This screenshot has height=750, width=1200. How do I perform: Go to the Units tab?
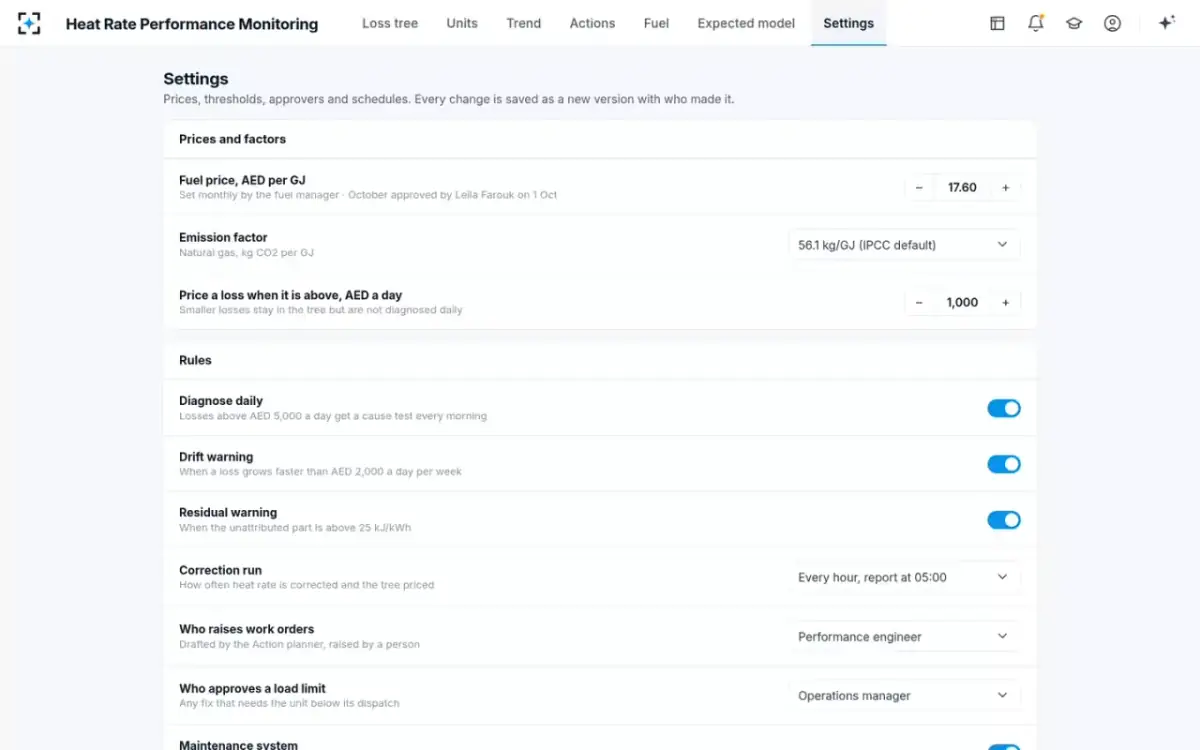click(462, 23)
